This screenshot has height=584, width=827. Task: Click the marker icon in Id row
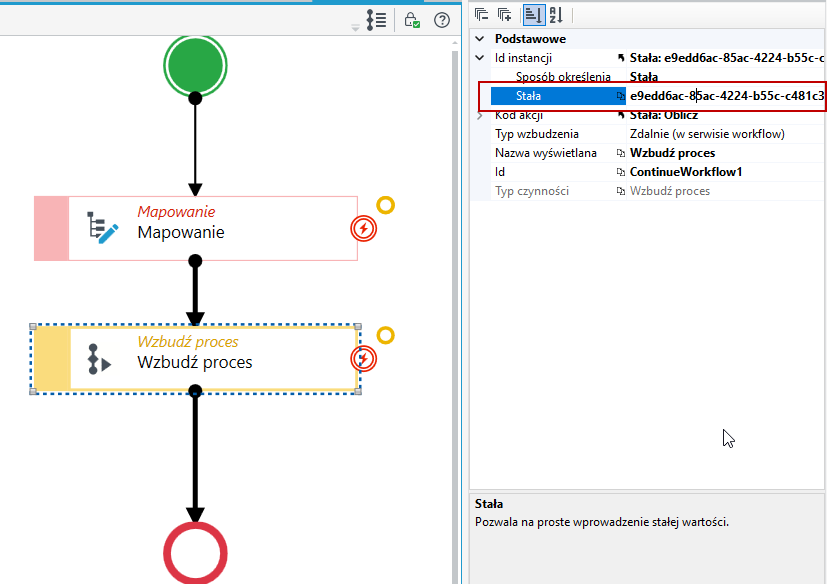click(621, 172)
